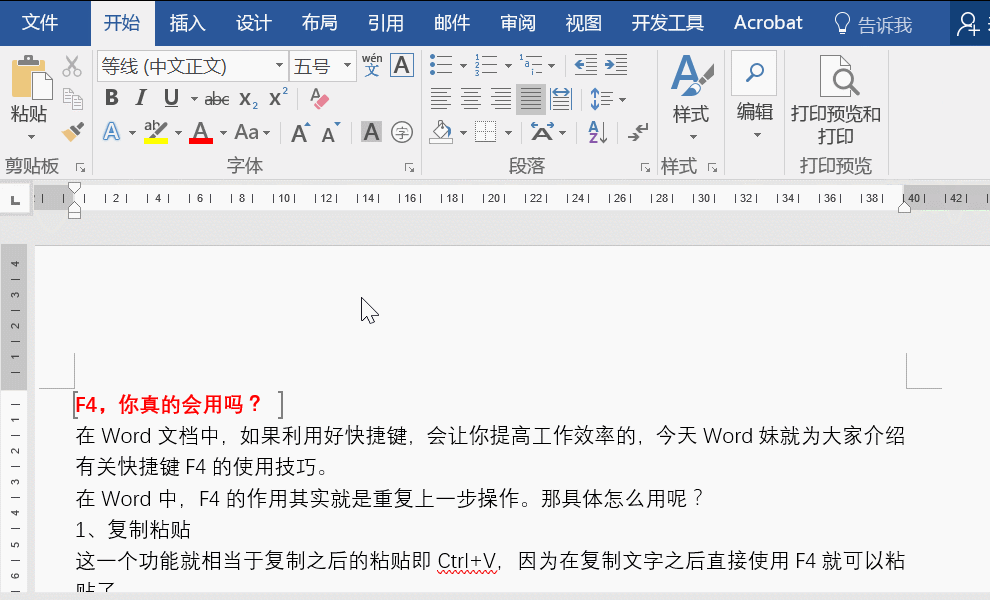Click the Cut scissors icon
This screenshot has height=600, width=990.
click(x=72, y=66)
